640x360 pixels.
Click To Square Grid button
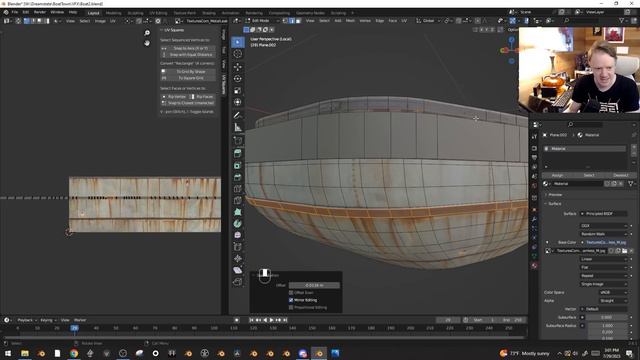pos(188,78)
